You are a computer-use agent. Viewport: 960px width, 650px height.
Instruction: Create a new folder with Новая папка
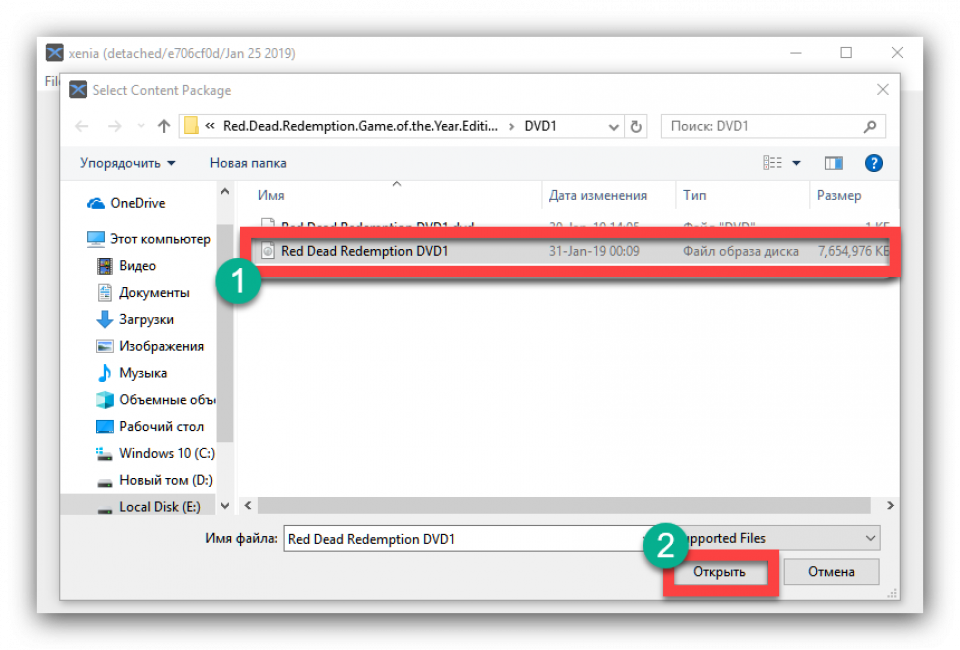coord(248,163)
